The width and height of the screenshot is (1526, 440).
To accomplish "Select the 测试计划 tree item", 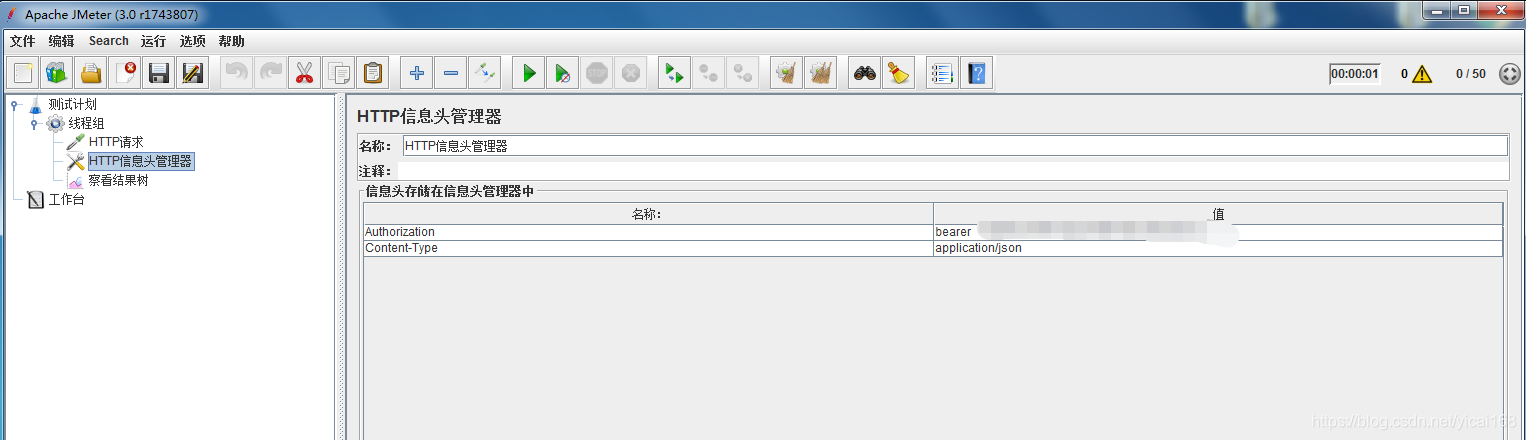I will (73, 104).
